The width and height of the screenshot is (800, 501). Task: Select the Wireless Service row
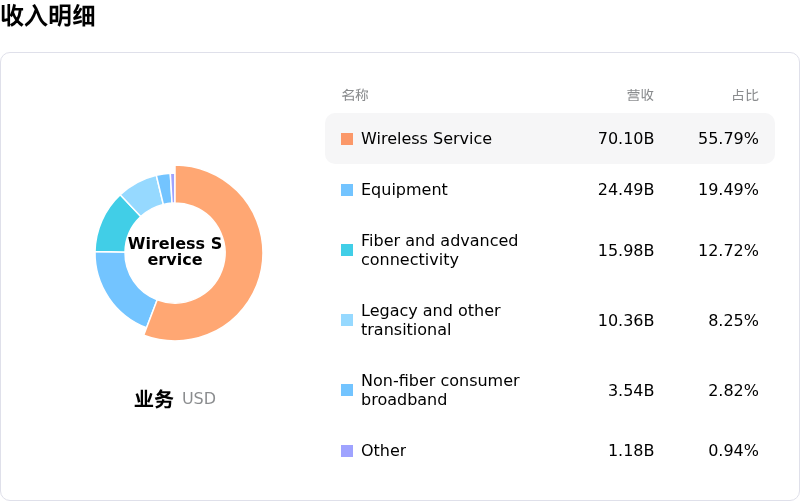(x=550, y=139)
